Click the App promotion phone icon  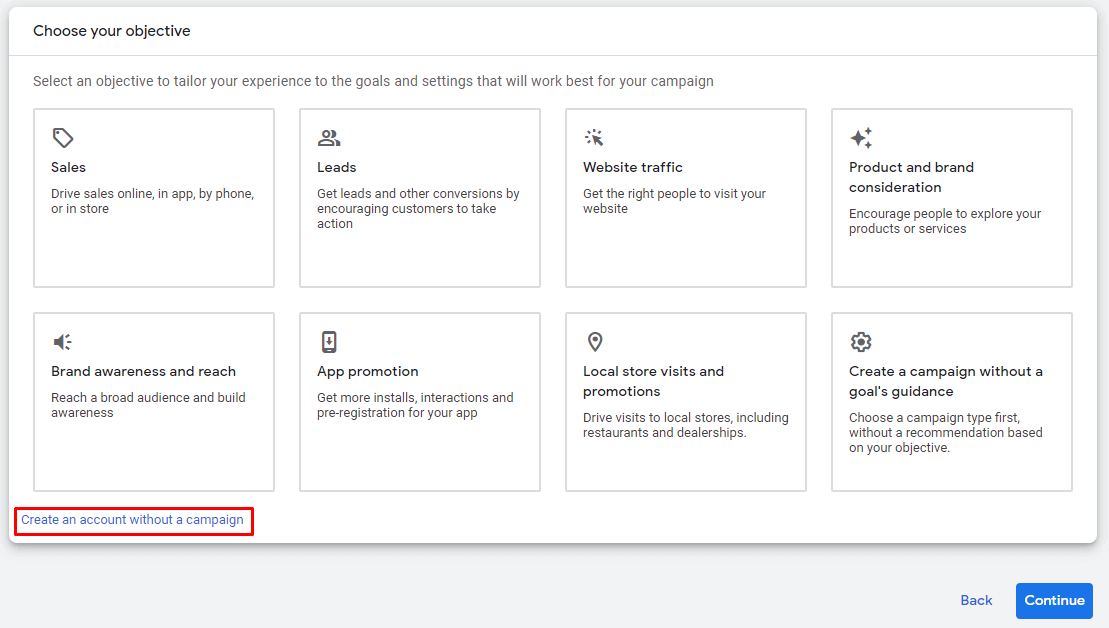pos(329,342)
